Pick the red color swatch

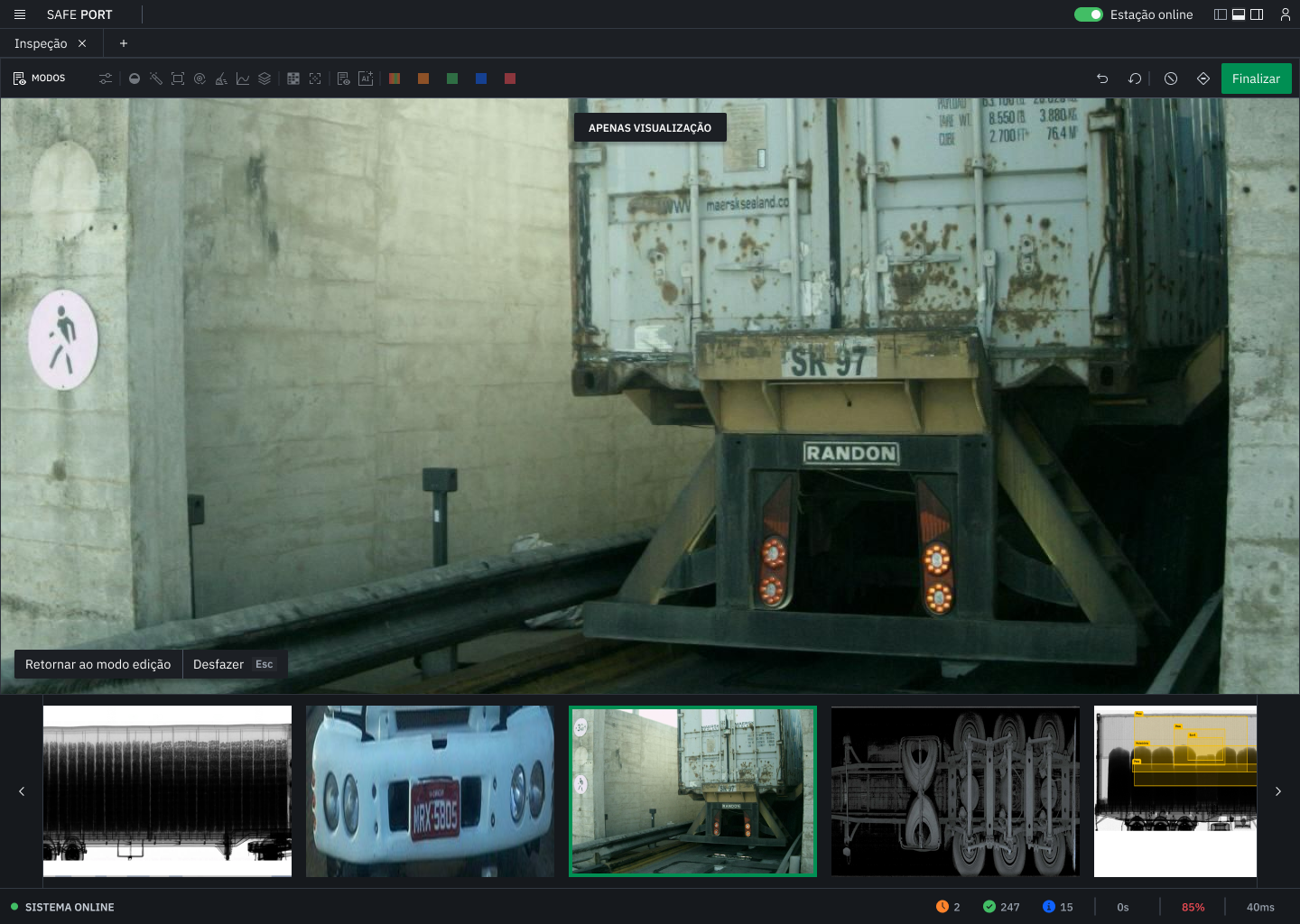click(x=510, y=79)
